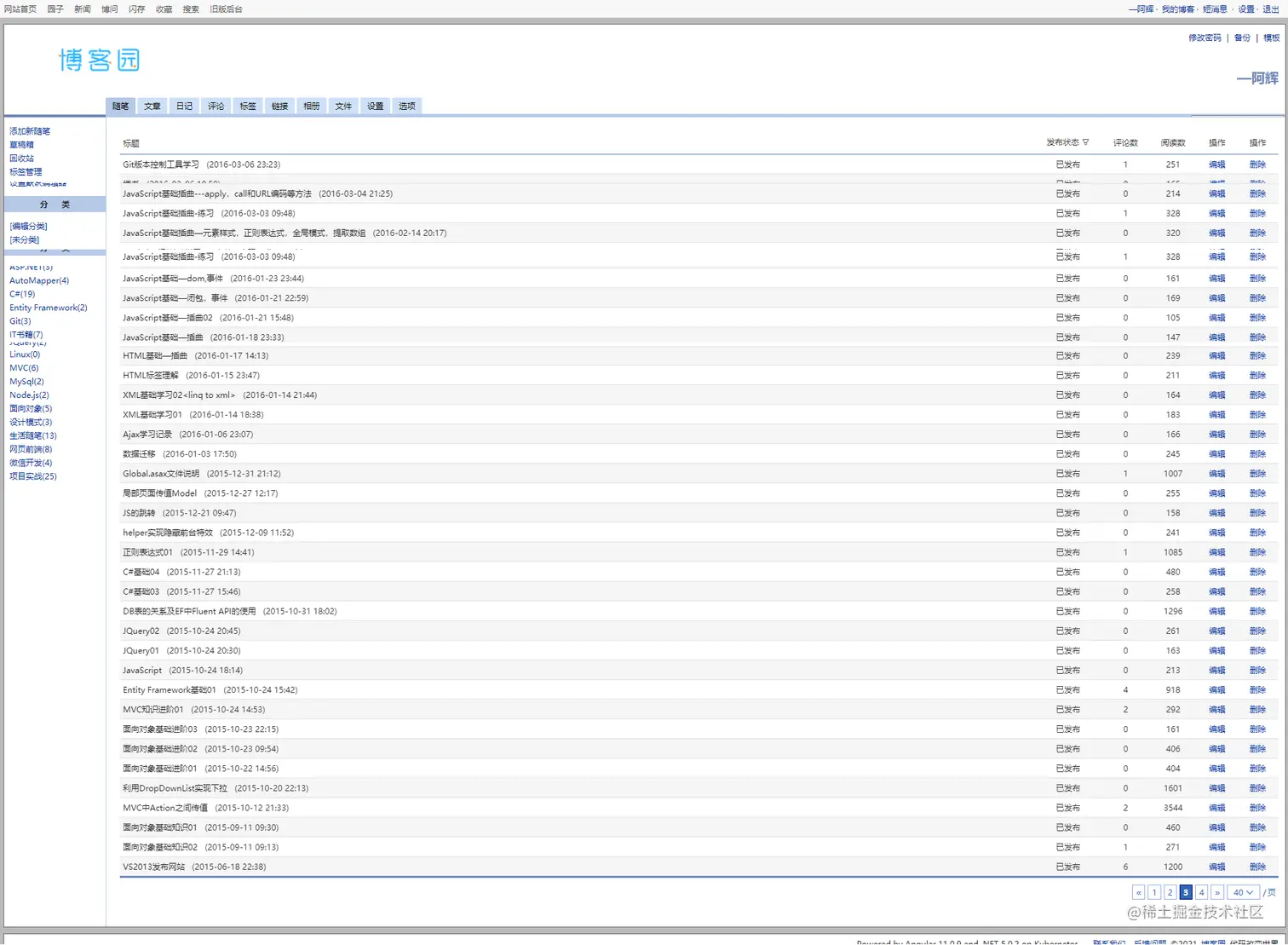Select Entity Framework(2) category
The height and width of the screenshot is (945, 1288).
coord(49,308)
